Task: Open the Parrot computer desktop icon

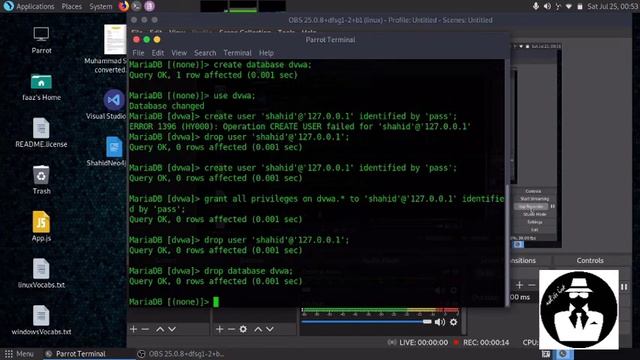Action: click(41, 35)
